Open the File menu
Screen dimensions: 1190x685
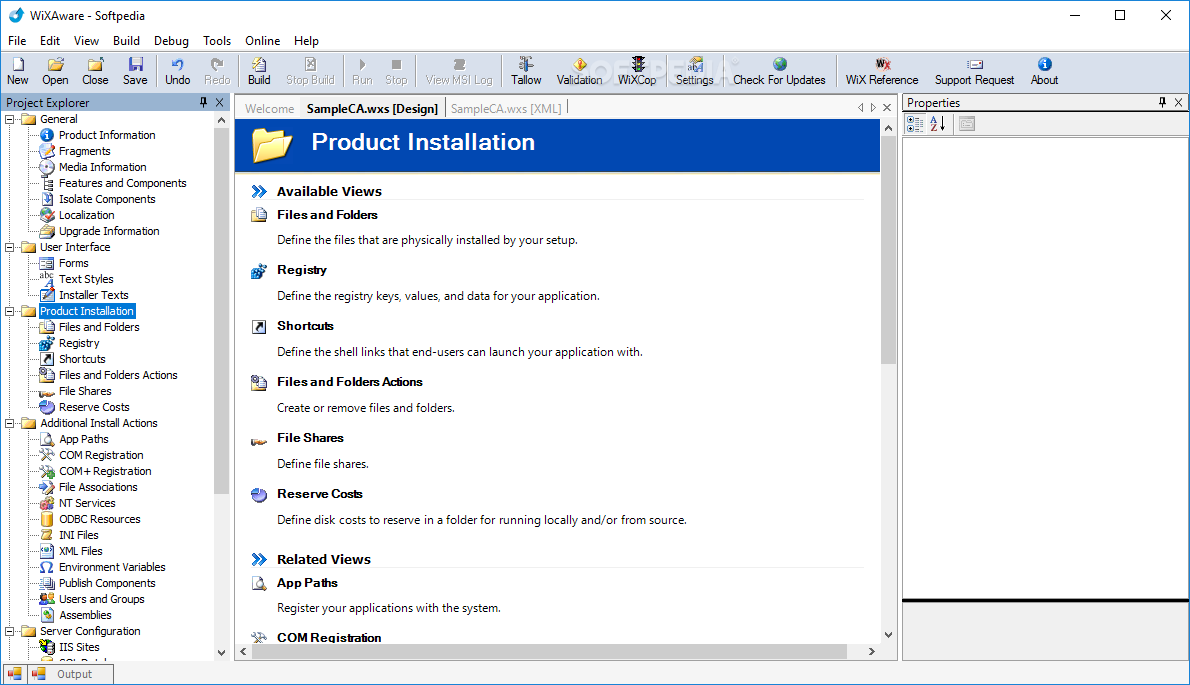17,41
